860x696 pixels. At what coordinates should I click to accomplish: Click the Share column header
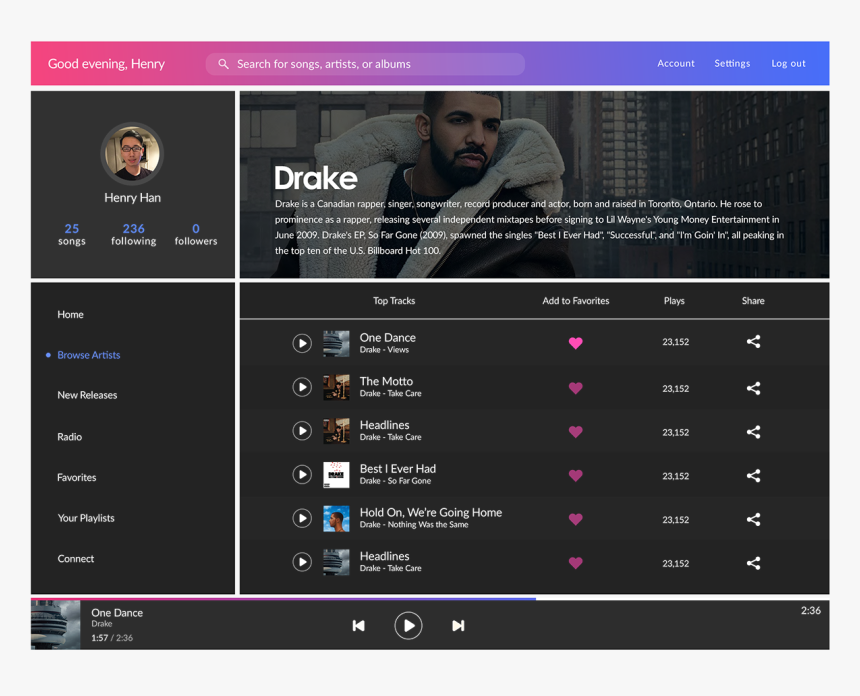[x=753, y=301]
